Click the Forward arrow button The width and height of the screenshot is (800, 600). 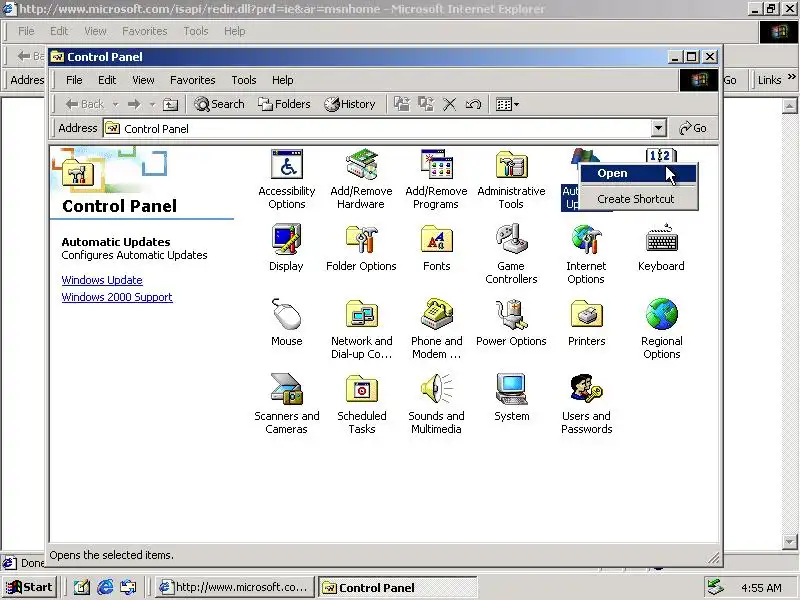tap(134, 105)
